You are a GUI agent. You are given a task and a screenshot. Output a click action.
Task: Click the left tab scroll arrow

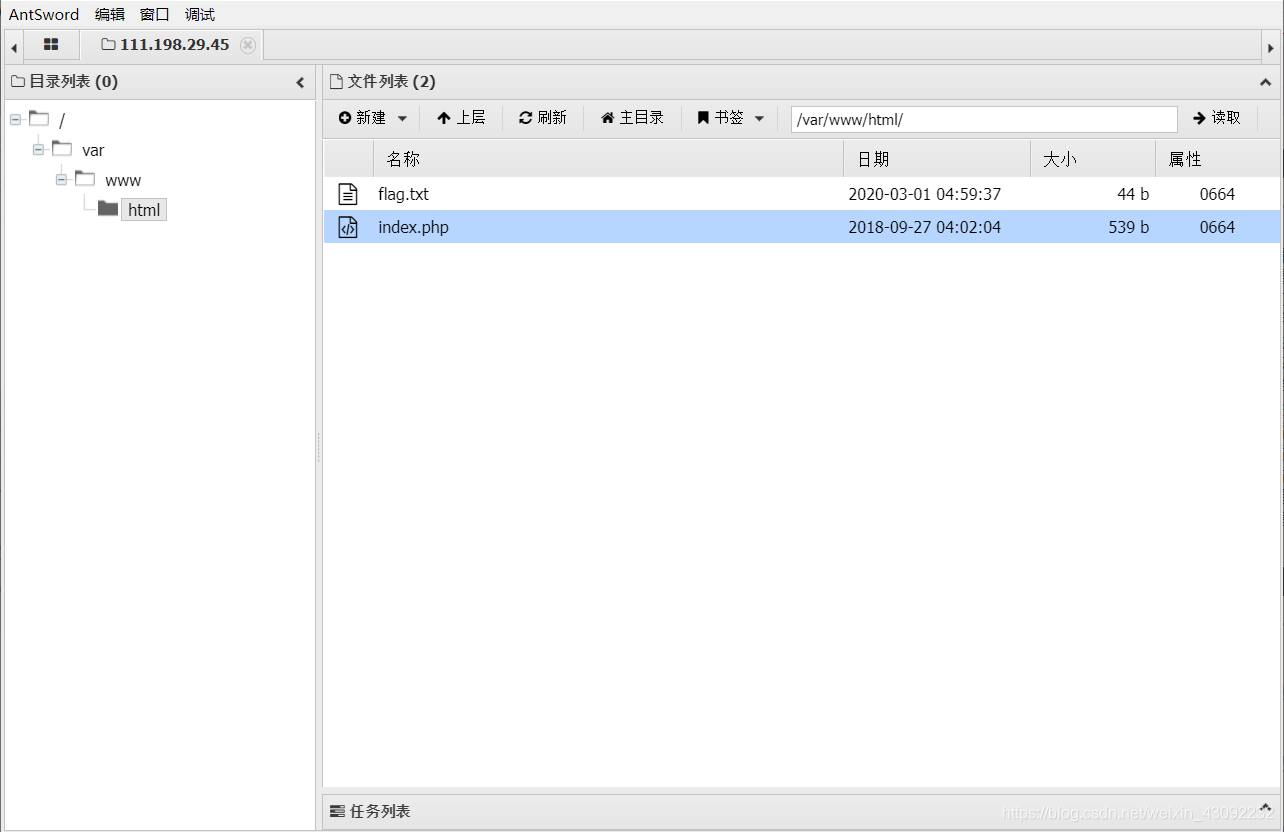coord(14,47)
